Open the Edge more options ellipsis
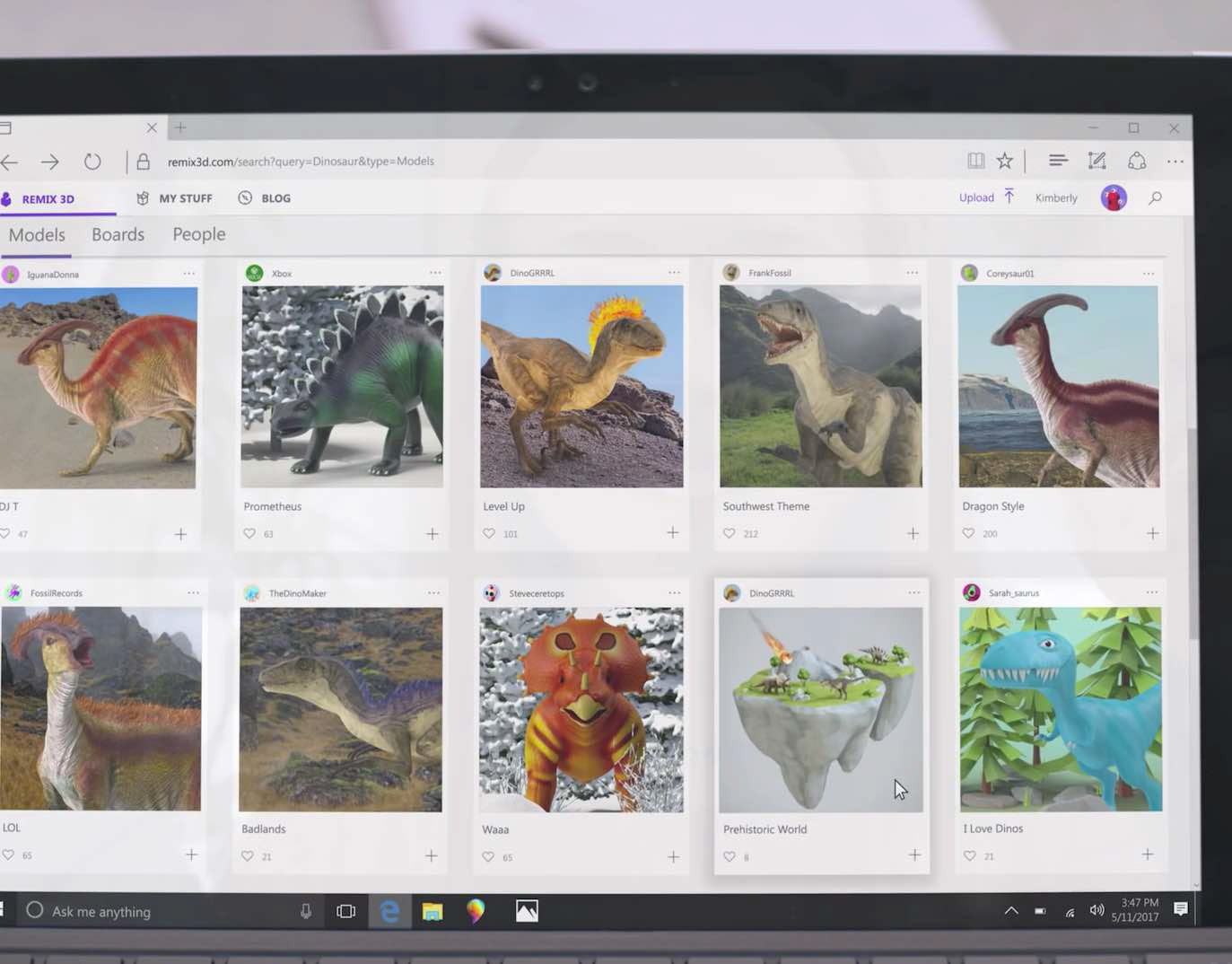1232x964 pixels. pos(1175,162)
